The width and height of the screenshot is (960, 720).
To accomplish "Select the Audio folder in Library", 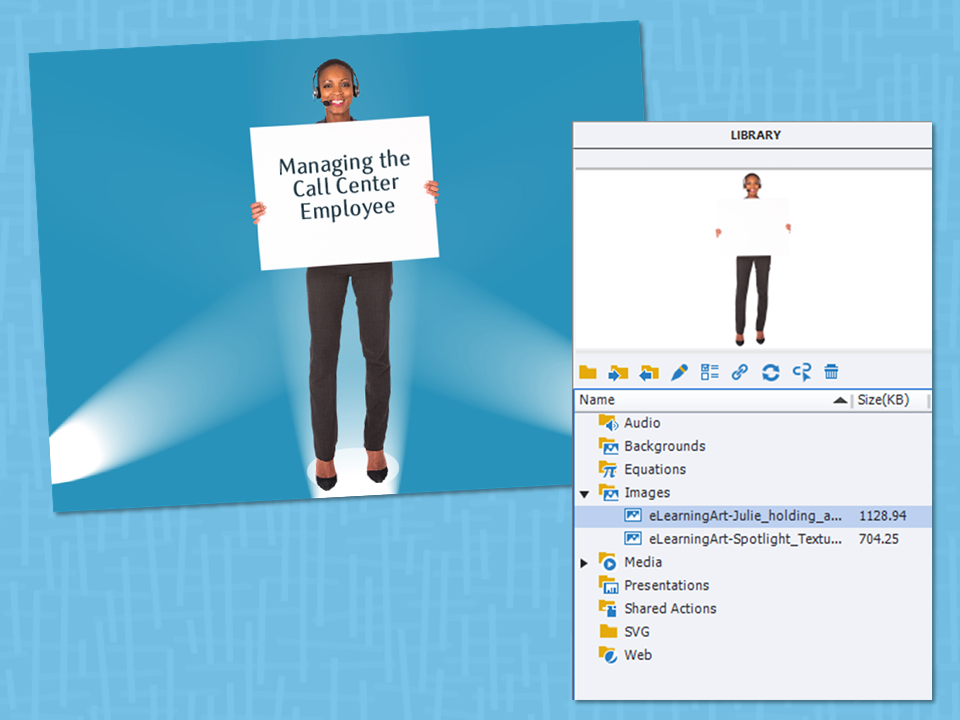I will tap(752, 422).
